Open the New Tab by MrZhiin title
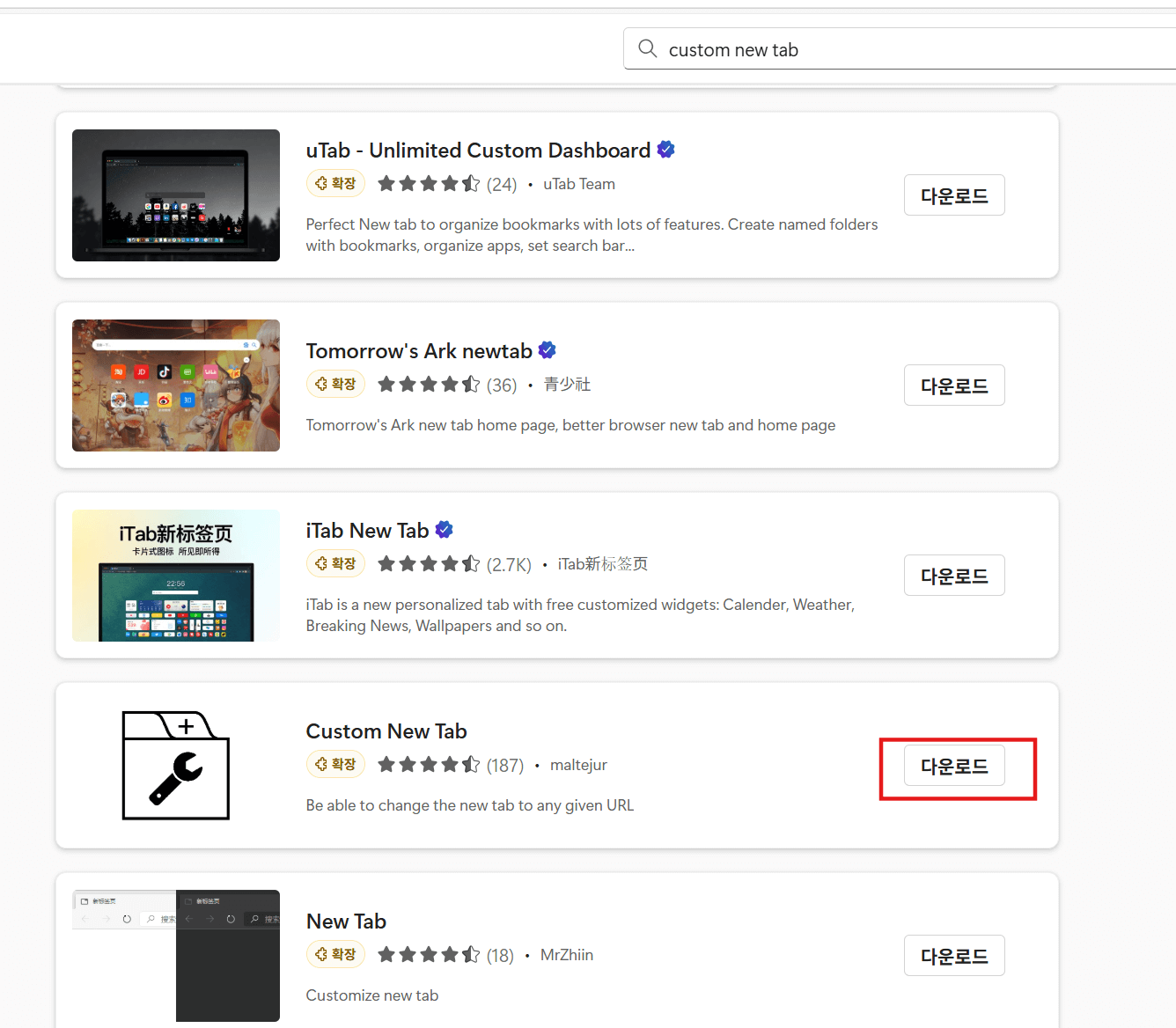The width and height of the screenshot is (1176, 1028). click(346, 922)
